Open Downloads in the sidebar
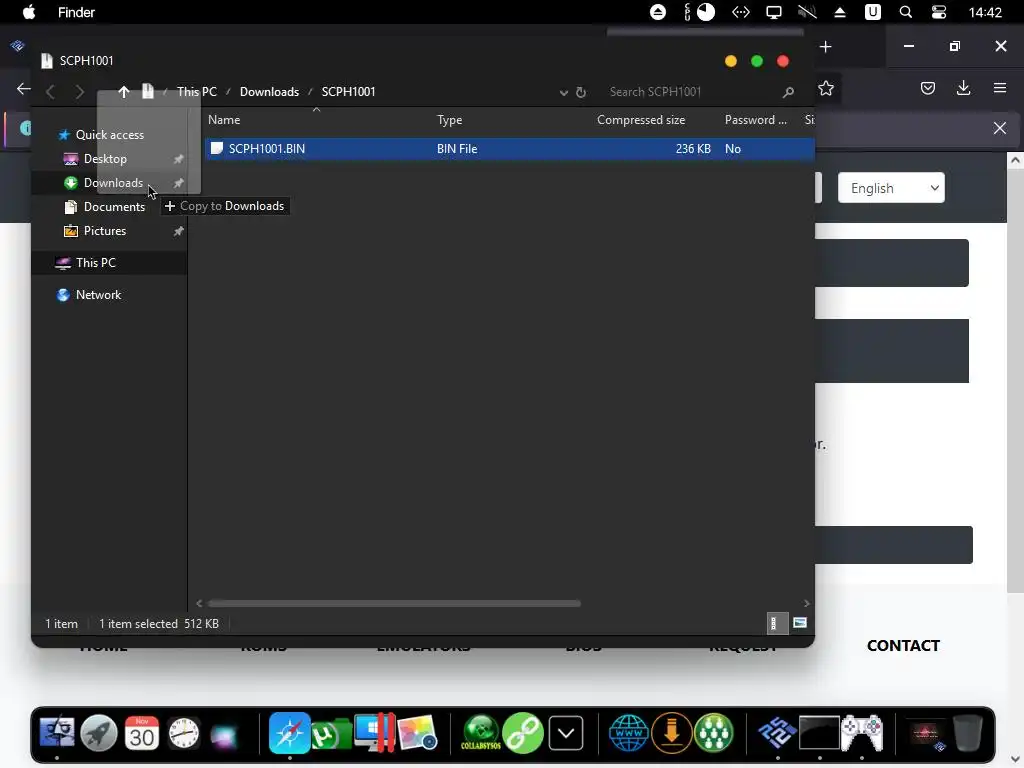Image resolution: width=1024 pixels, height=768 pixels. pos(112,183)
